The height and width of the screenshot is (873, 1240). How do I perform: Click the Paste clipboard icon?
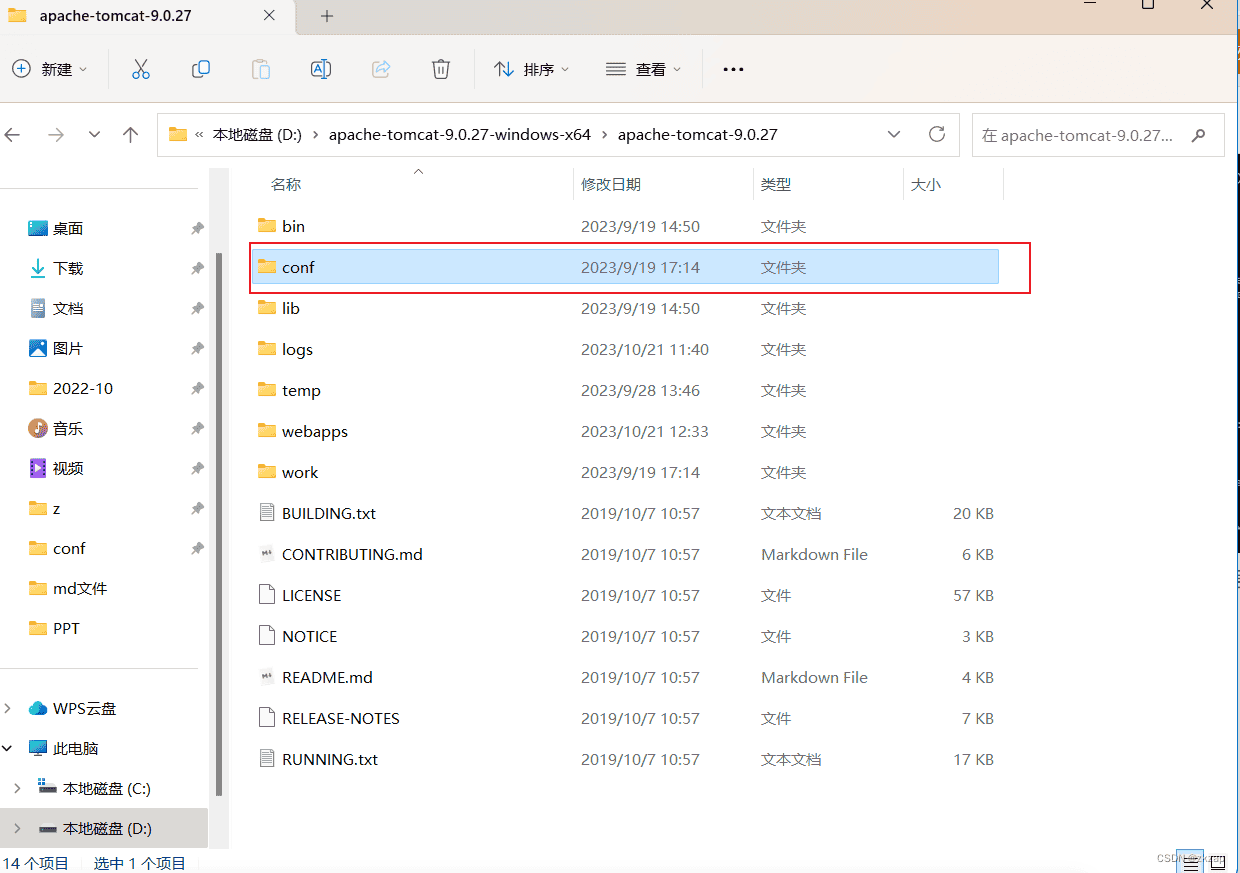click(x=261, y=69)
